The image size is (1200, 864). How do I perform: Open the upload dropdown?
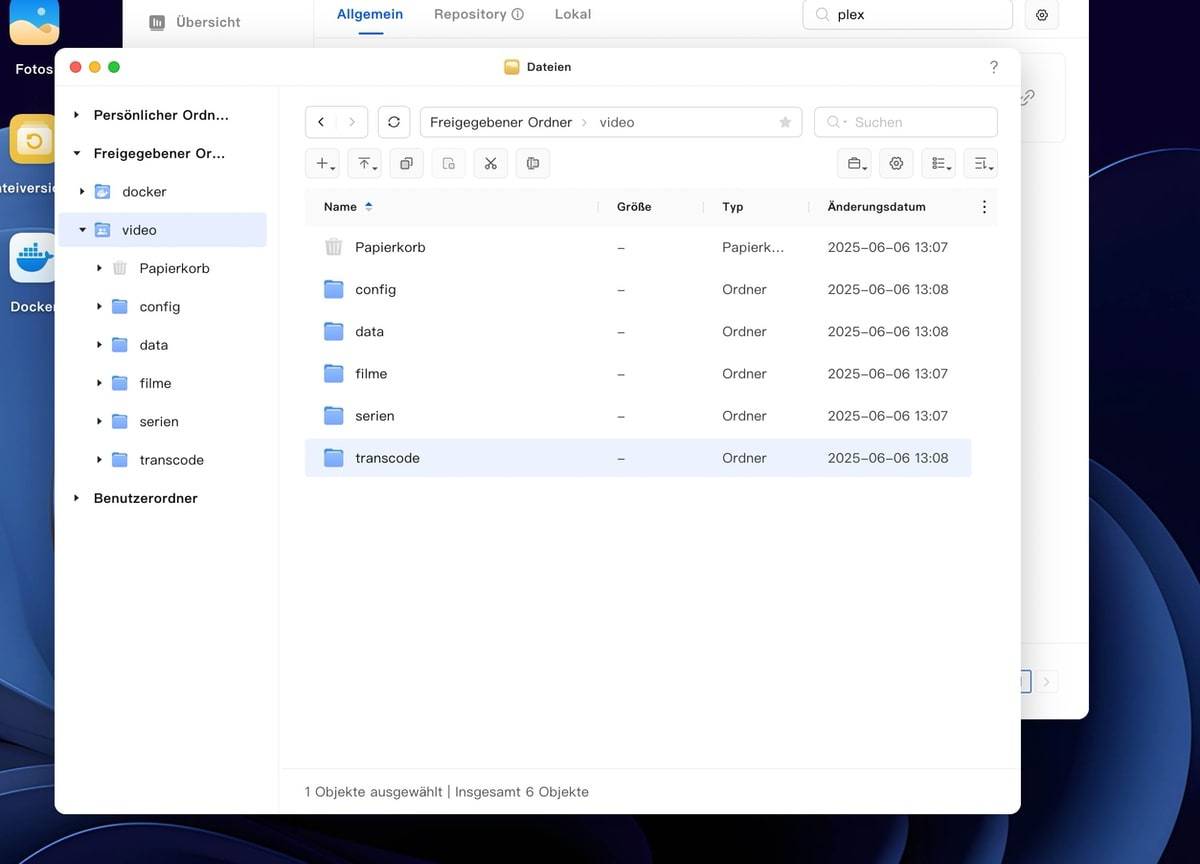pos(367,163)
